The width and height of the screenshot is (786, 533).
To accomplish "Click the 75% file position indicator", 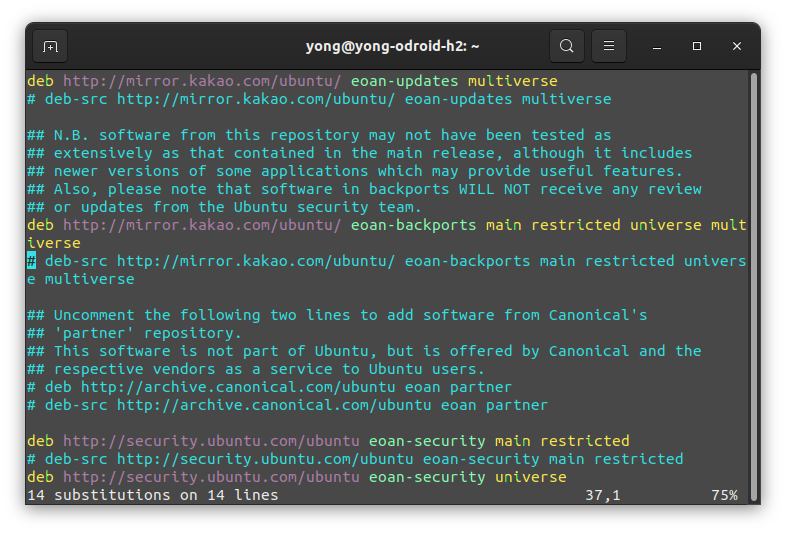I will pos(724,495).
